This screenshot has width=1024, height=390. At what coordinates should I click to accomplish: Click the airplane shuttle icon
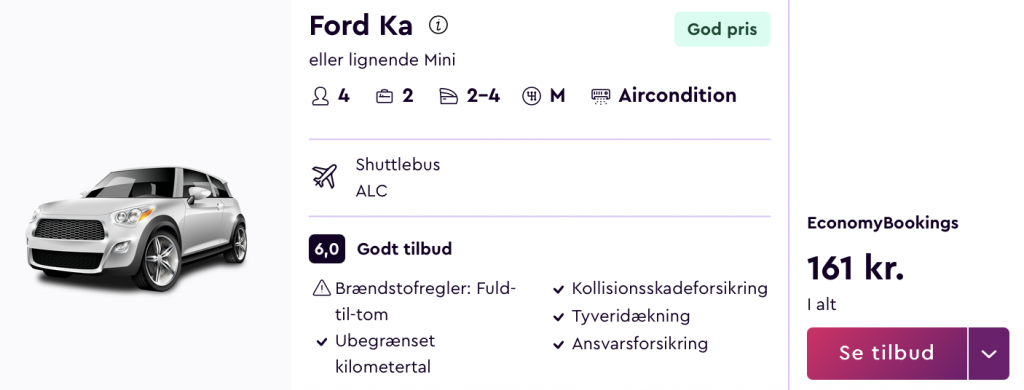click(x=325, y=176)
